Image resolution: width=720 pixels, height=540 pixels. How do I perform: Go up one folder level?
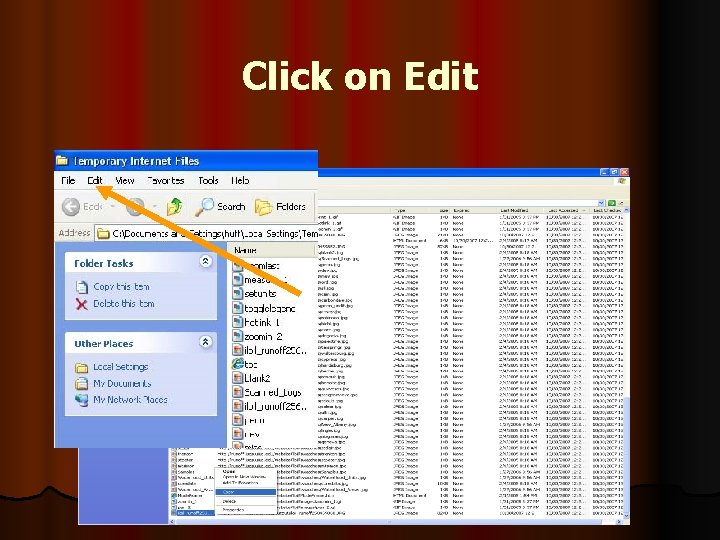point(174,207)
